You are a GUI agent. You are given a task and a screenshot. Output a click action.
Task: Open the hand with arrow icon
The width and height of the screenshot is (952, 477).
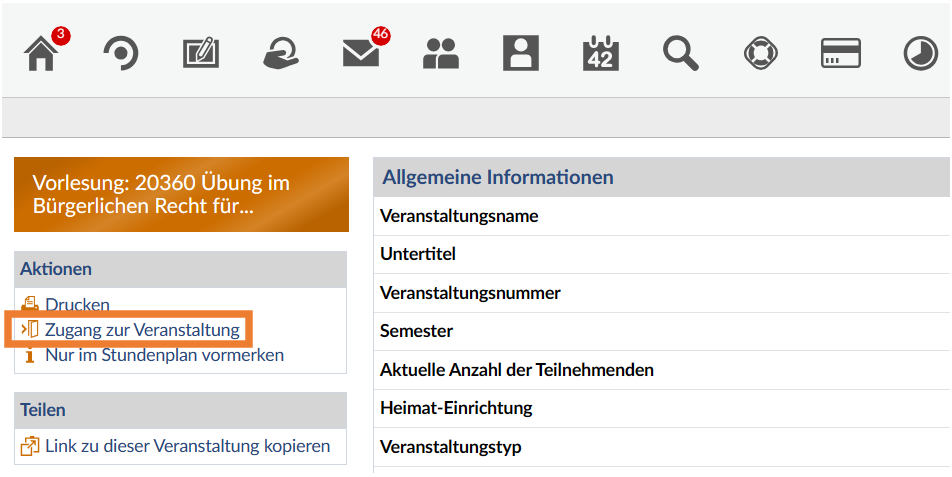tap(281, 54)
